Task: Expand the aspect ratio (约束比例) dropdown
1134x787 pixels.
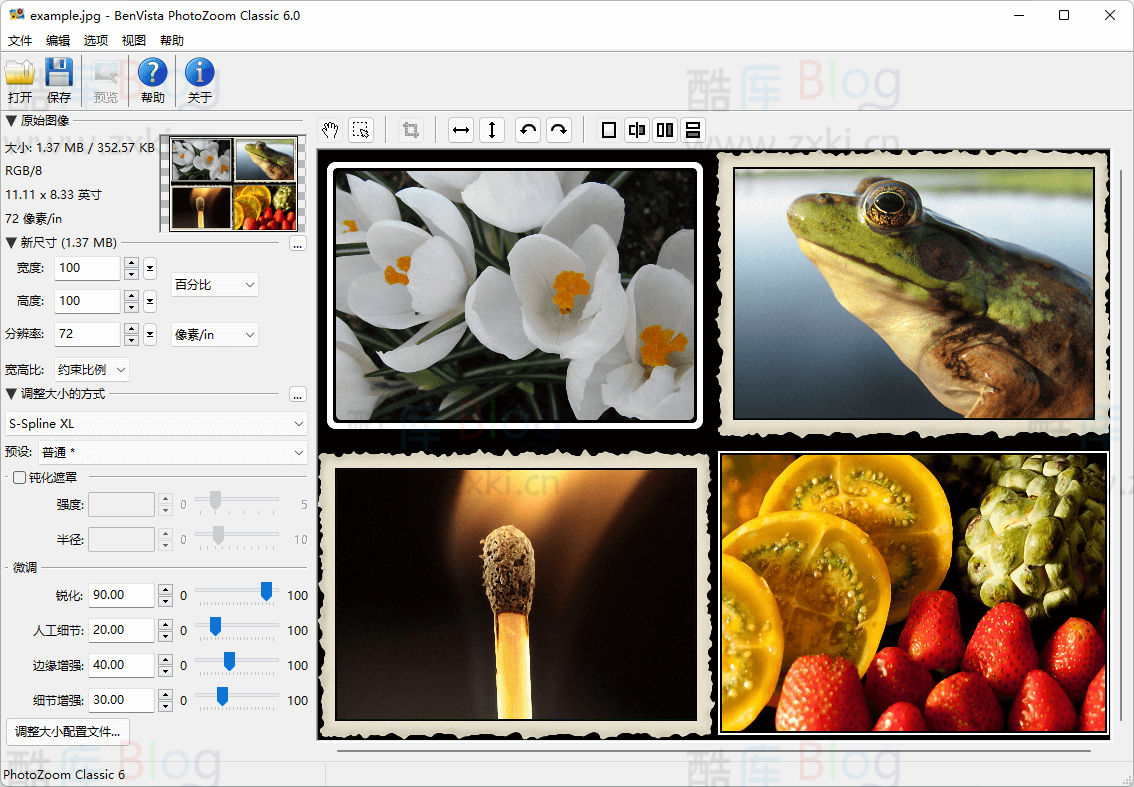Action: click(x=92, y=370)
